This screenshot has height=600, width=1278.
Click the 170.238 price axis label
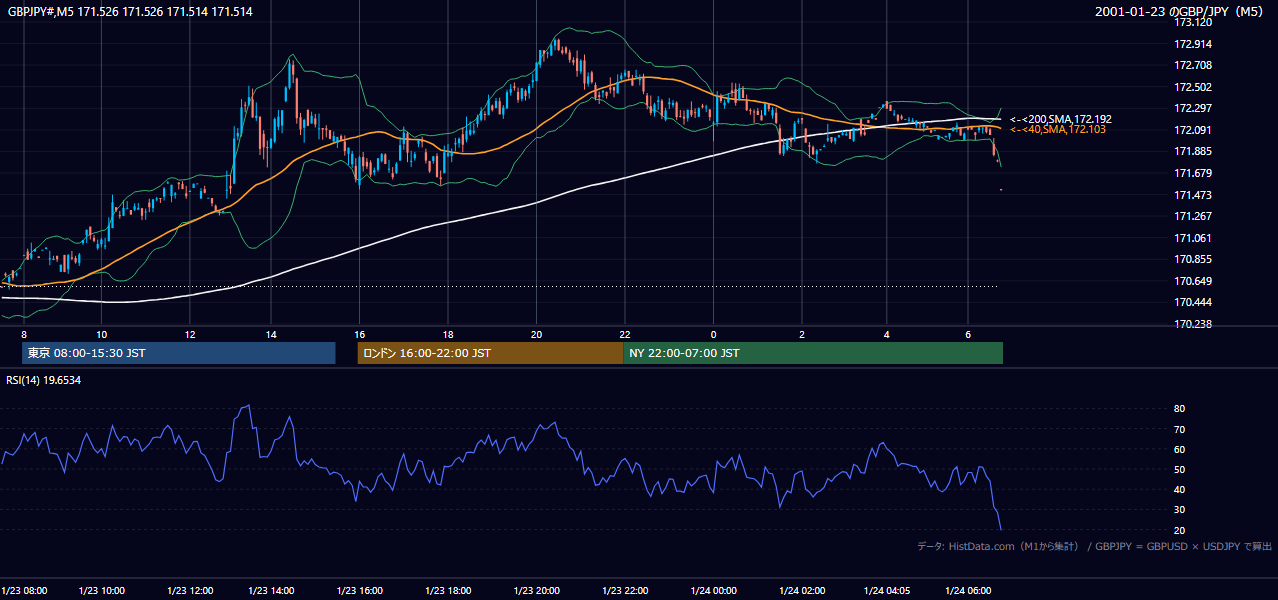coord(1192,324)
